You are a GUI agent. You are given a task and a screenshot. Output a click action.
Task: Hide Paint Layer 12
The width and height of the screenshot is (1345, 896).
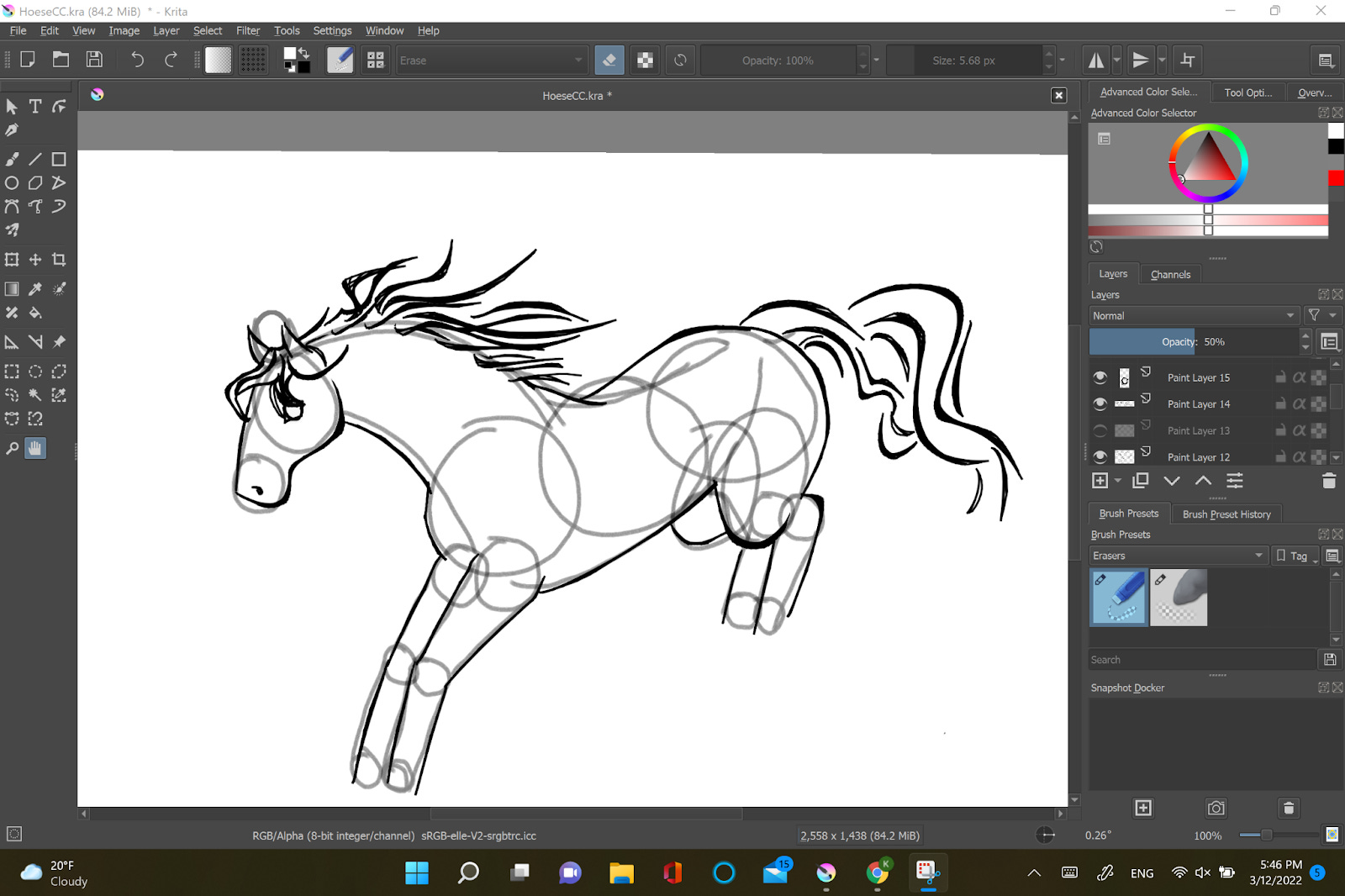[1100, 457]
